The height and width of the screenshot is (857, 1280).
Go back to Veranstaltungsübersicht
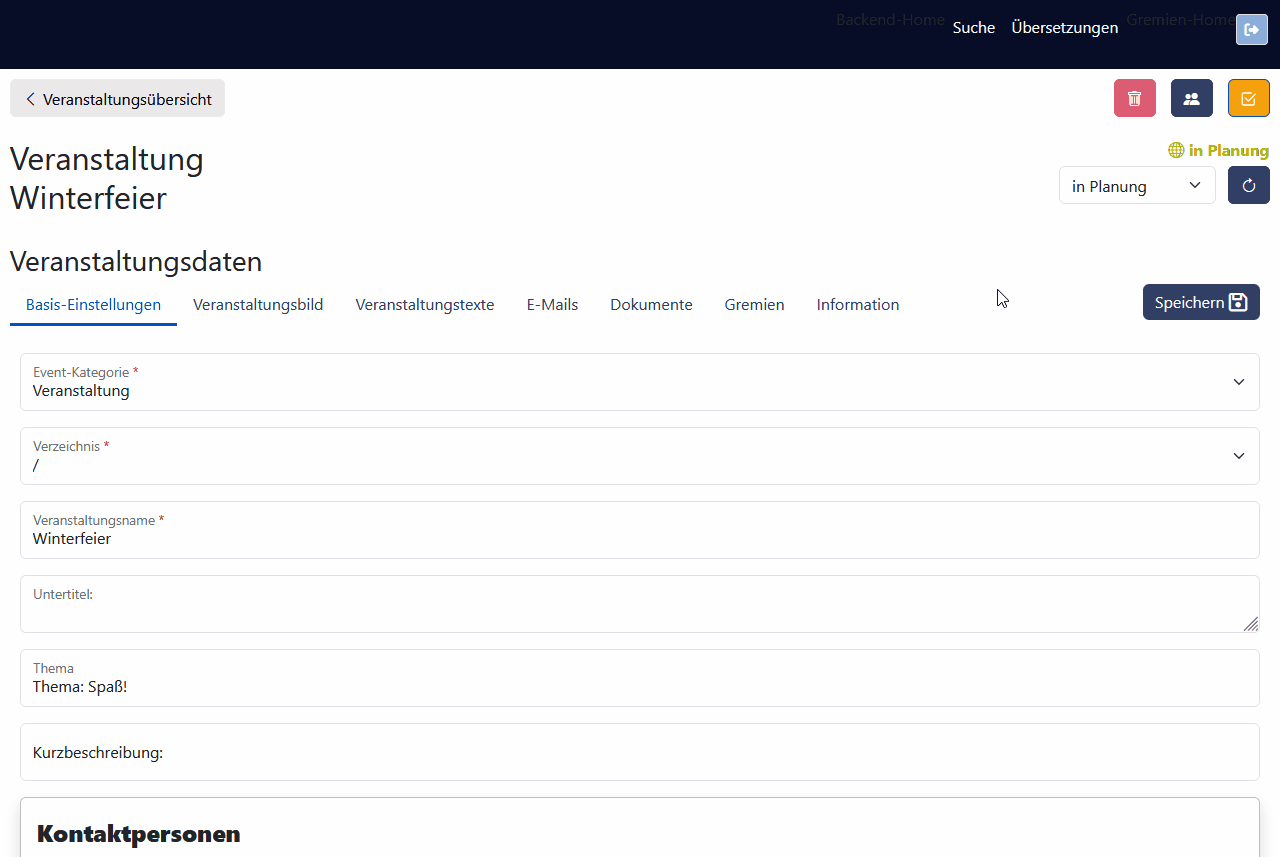(117, 99)
